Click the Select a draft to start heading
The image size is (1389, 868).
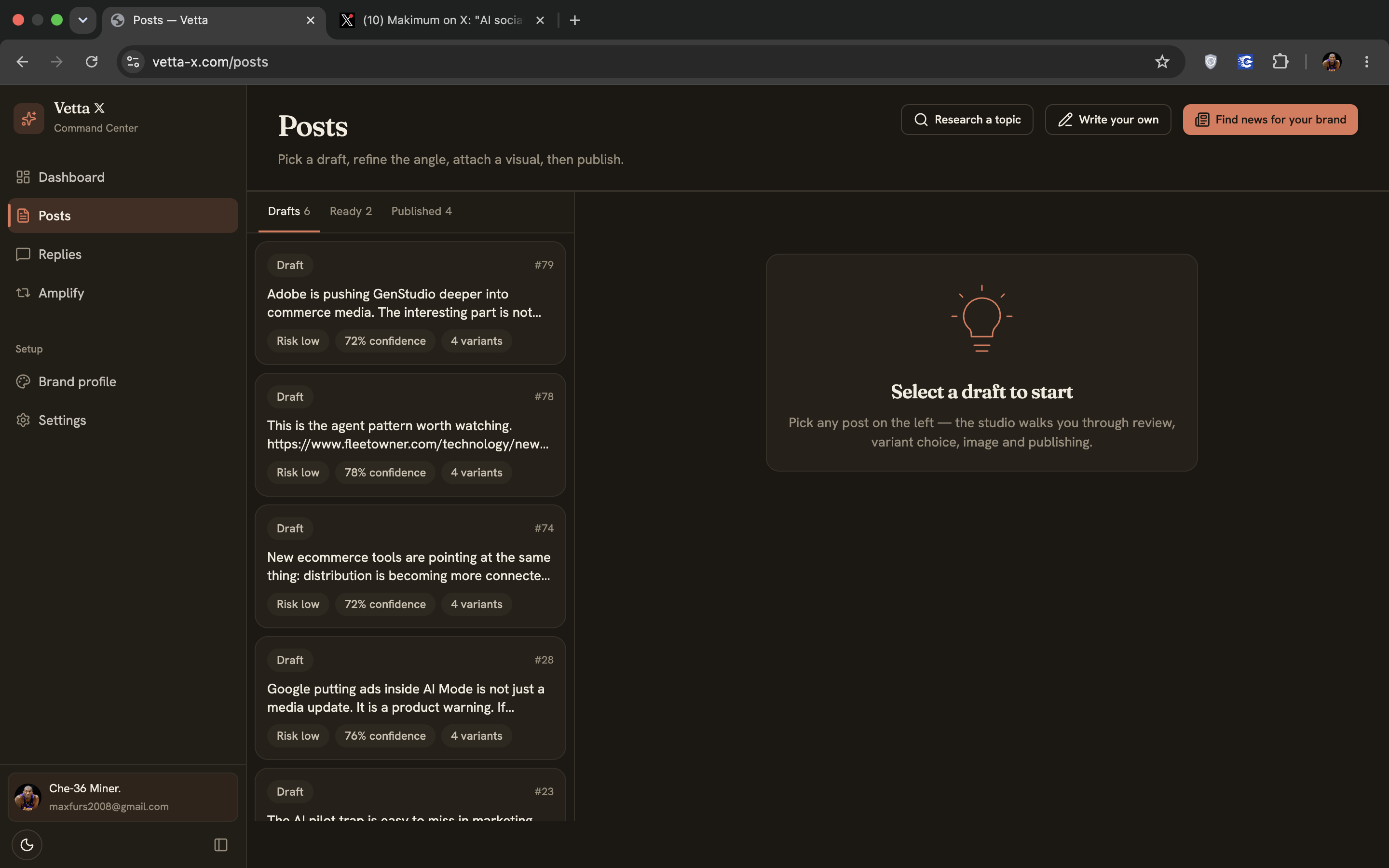point(981,392)
